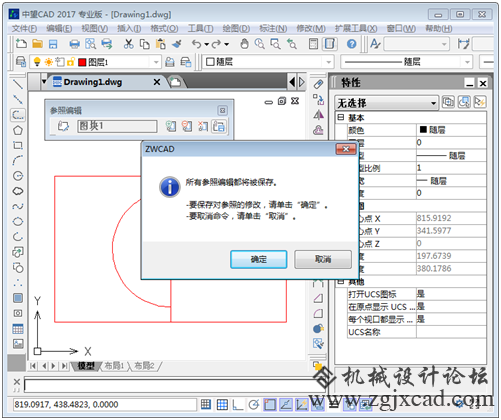501x420 pixels.
Task: Open the Layer Properties Manager icon
Action: [21, 62]
